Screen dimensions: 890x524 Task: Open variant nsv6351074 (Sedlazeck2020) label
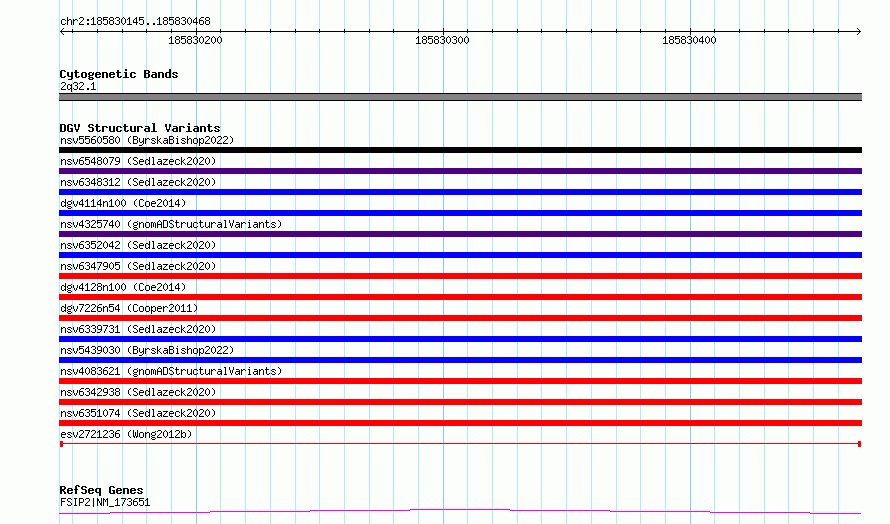(x=138, y=413)
